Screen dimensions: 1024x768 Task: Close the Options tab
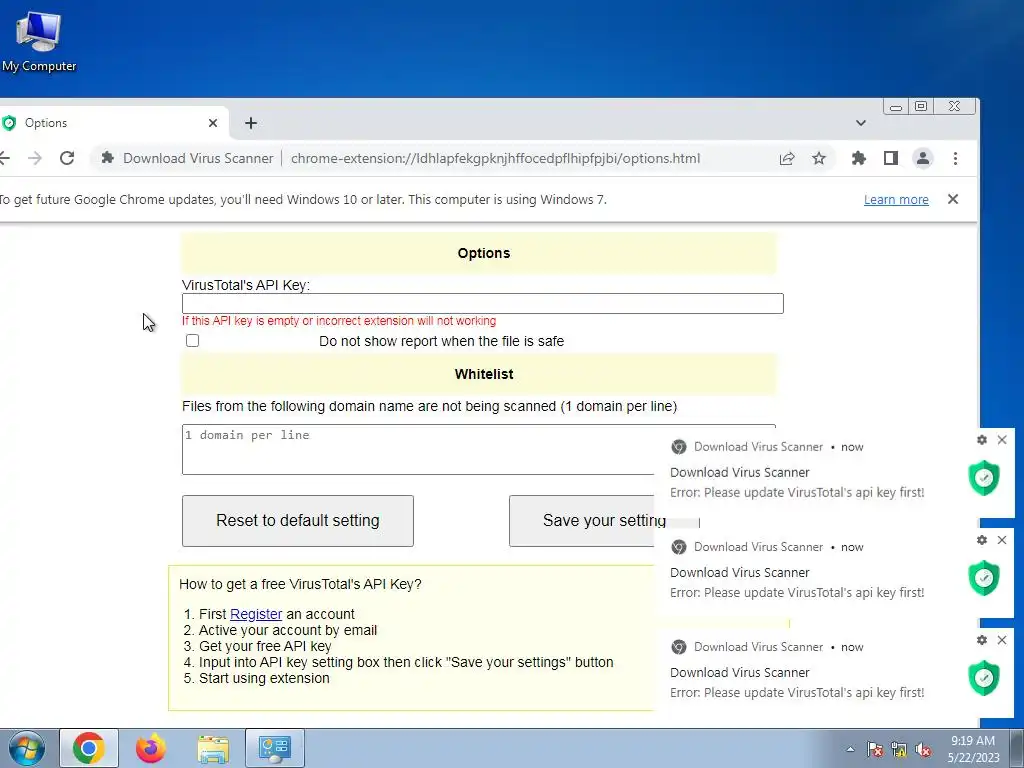tap(213, 123)
